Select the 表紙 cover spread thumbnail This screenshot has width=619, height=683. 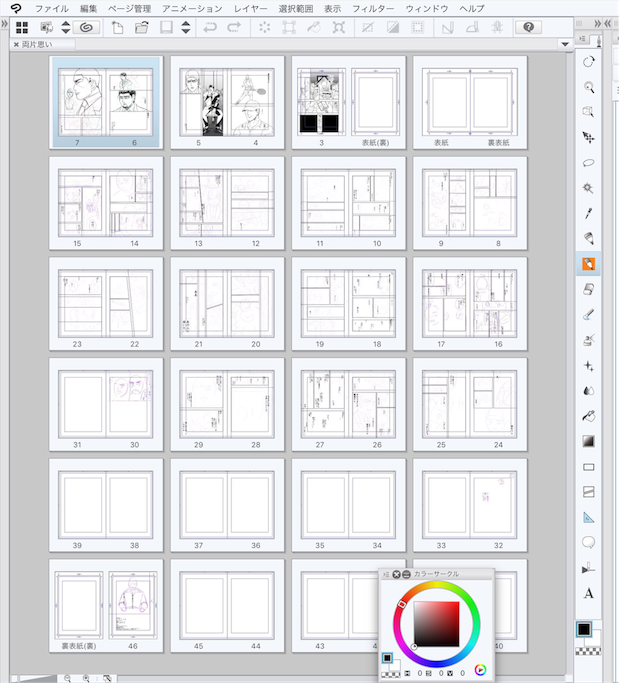pos(470,102)
